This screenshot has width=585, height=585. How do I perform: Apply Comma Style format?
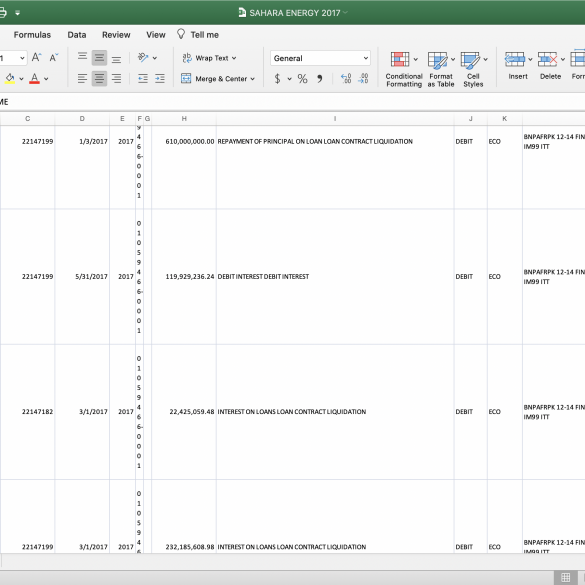[x=319, y=78]
